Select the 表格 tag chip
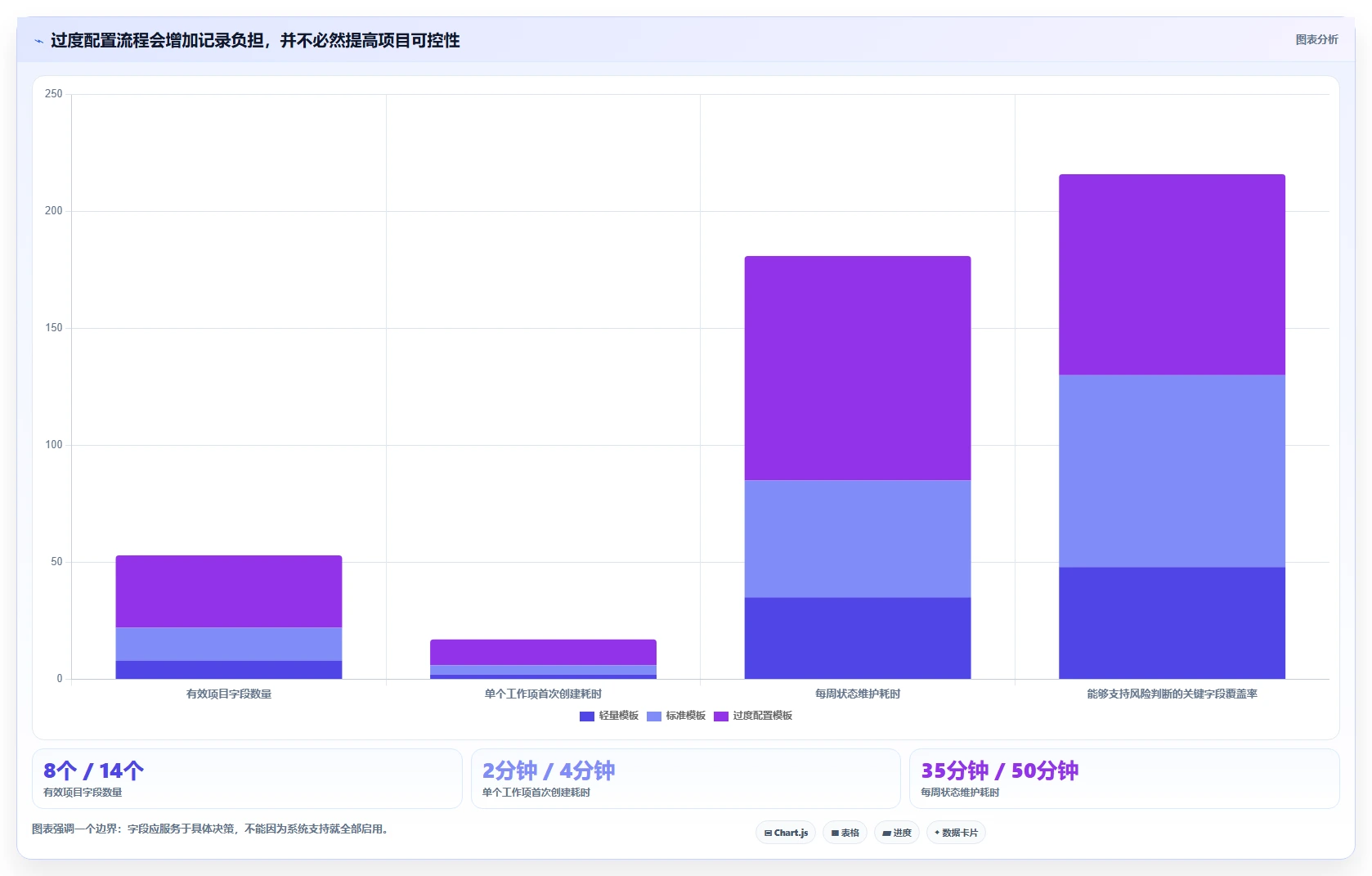 pyautogui.click(x=845, y=833)
